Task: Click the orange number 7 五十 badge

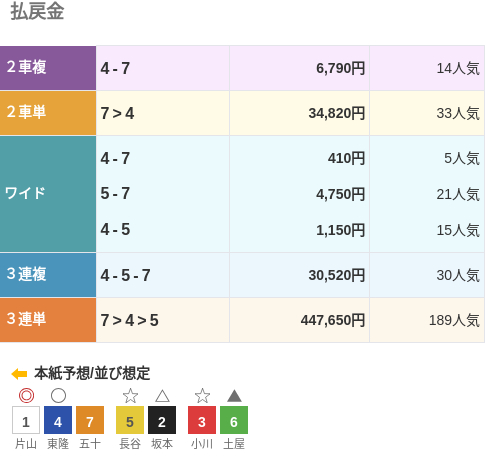Action: (x=90, y=420)
